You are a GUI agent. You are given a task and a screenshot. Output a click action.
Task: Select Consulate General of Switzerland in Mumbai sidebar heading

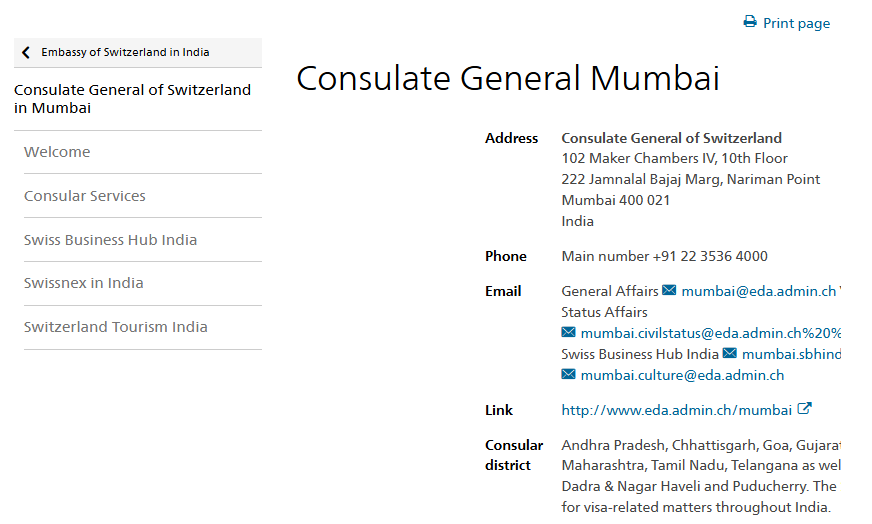(x=132, y=99)
